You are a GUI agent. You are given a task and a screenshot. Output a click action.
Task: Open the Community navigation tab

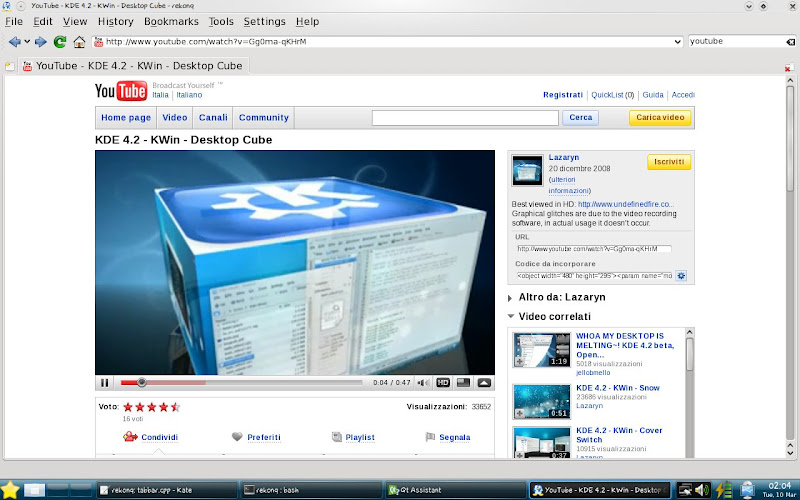(263, 117)
